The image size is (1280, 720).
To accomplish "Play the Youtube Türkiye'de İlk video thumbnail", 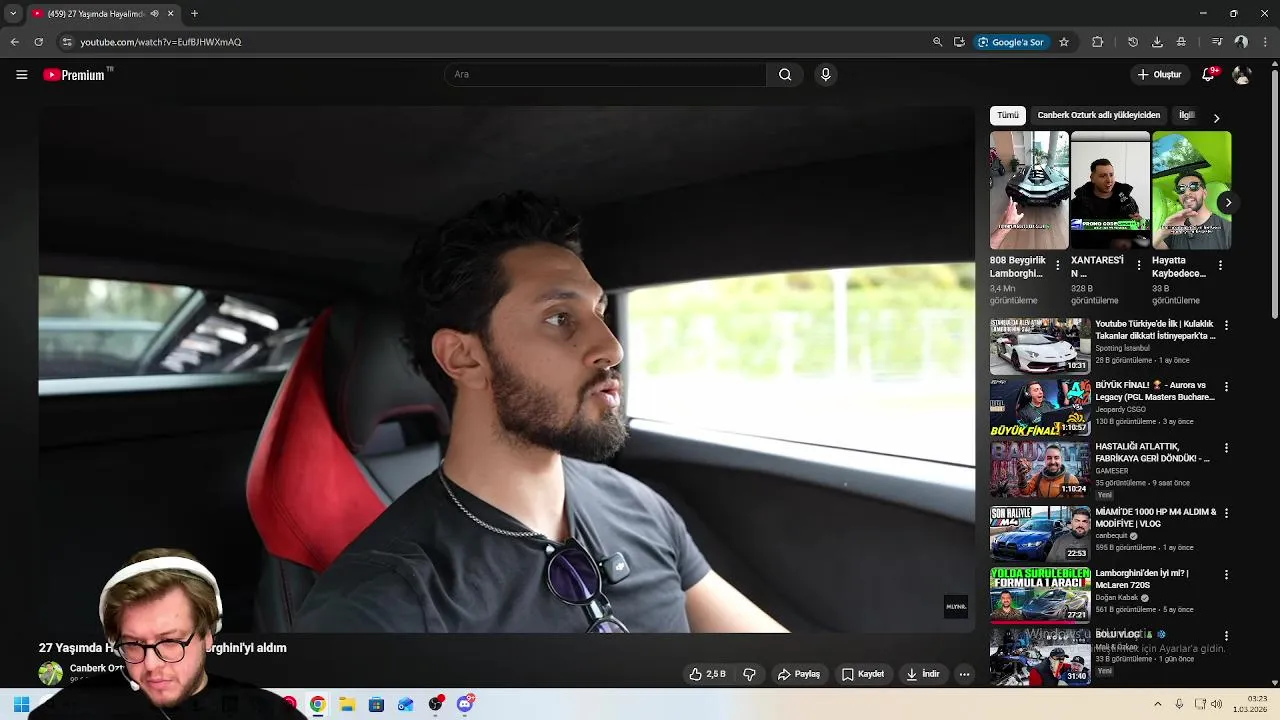I will (1040, 346).
